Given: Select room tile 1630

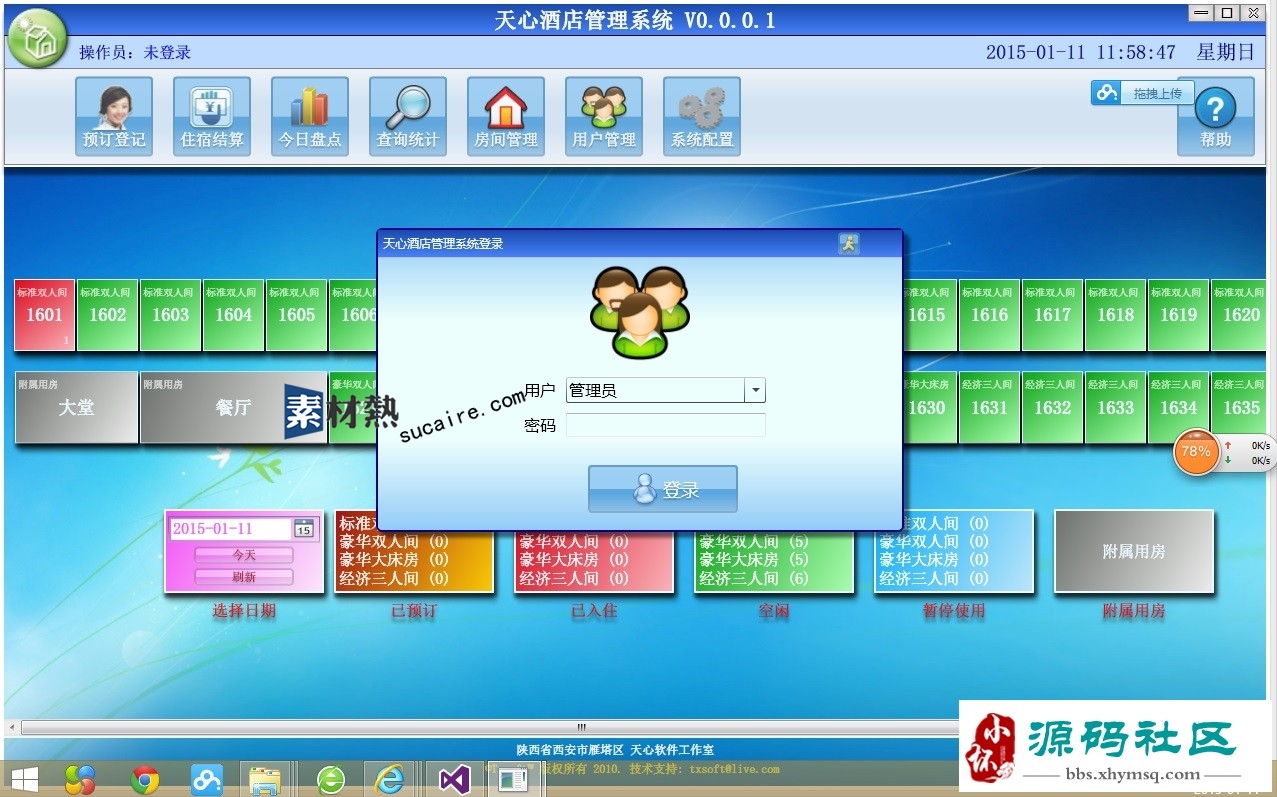Looking at the screenshot, I should (x=930, y=407).
